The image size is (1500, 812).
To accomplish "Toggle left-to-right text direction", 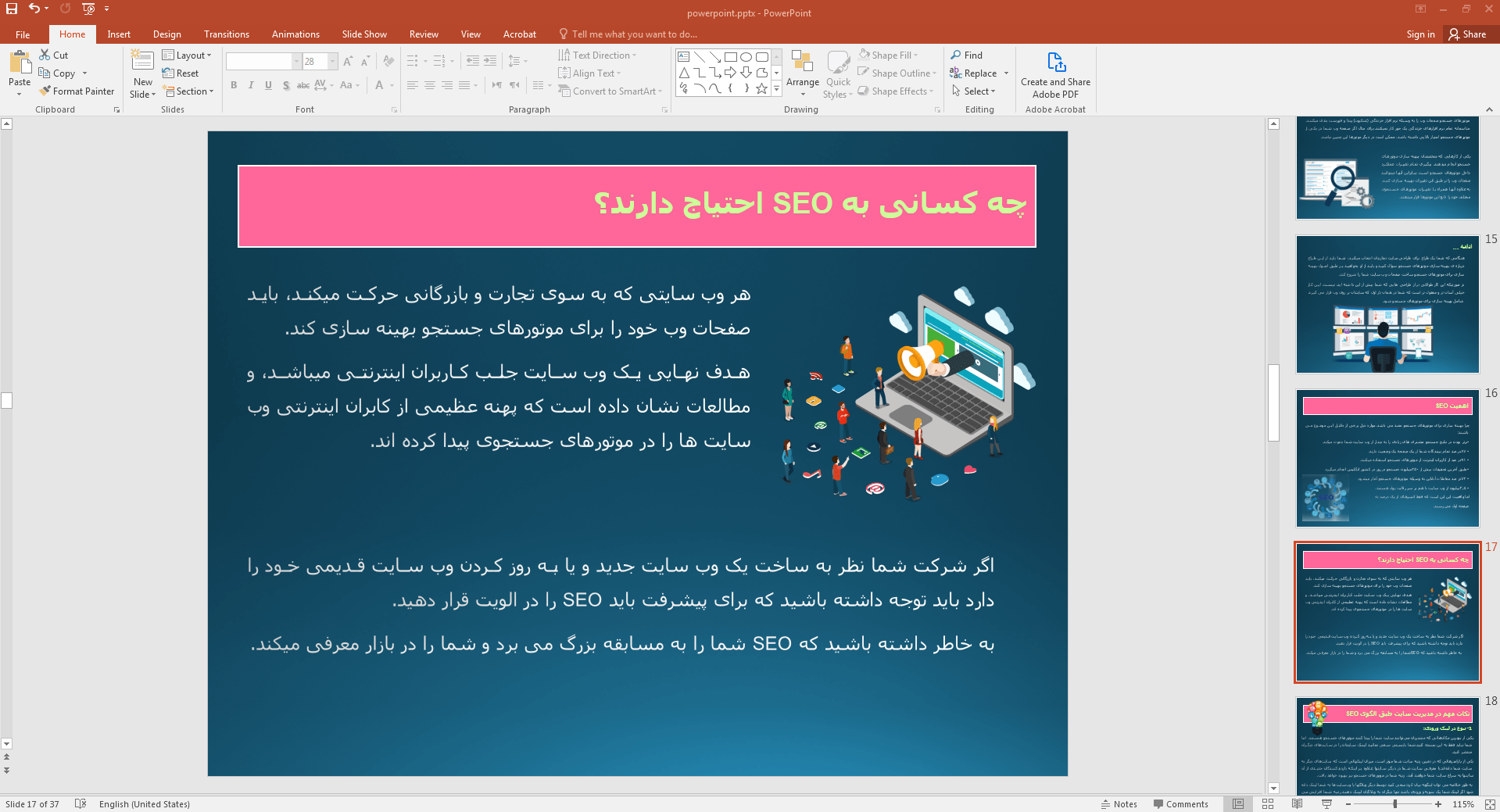I will tap(497, 85).
